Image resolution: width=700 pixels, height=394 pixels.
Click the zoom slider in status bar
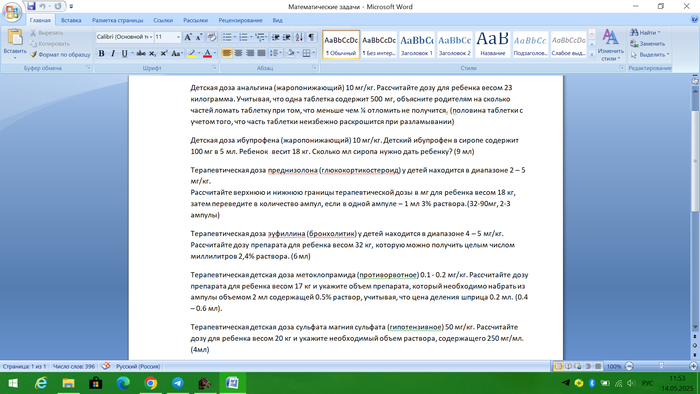661,366
